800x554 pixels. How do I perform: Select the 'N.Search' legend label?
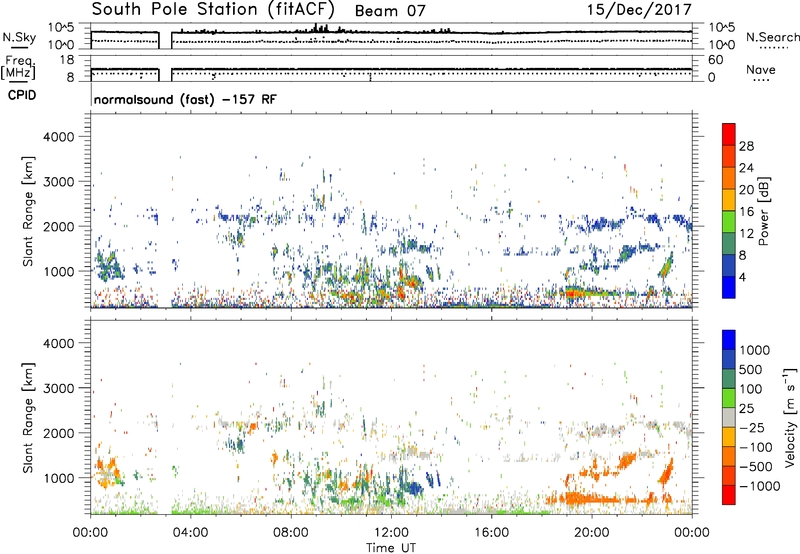click(x=772, y=37)
